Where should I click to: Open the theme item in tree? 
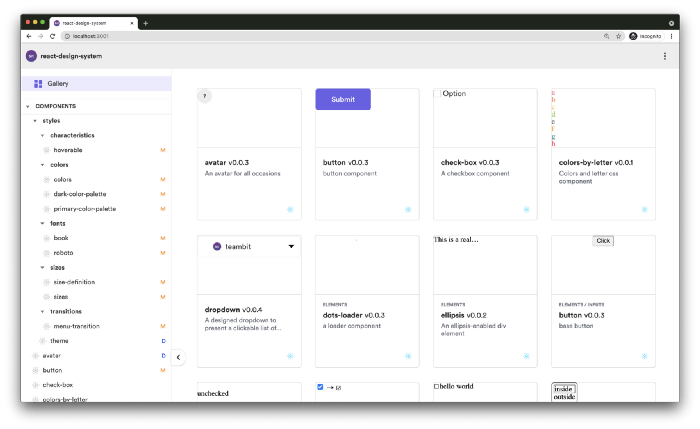coord(59,341)
